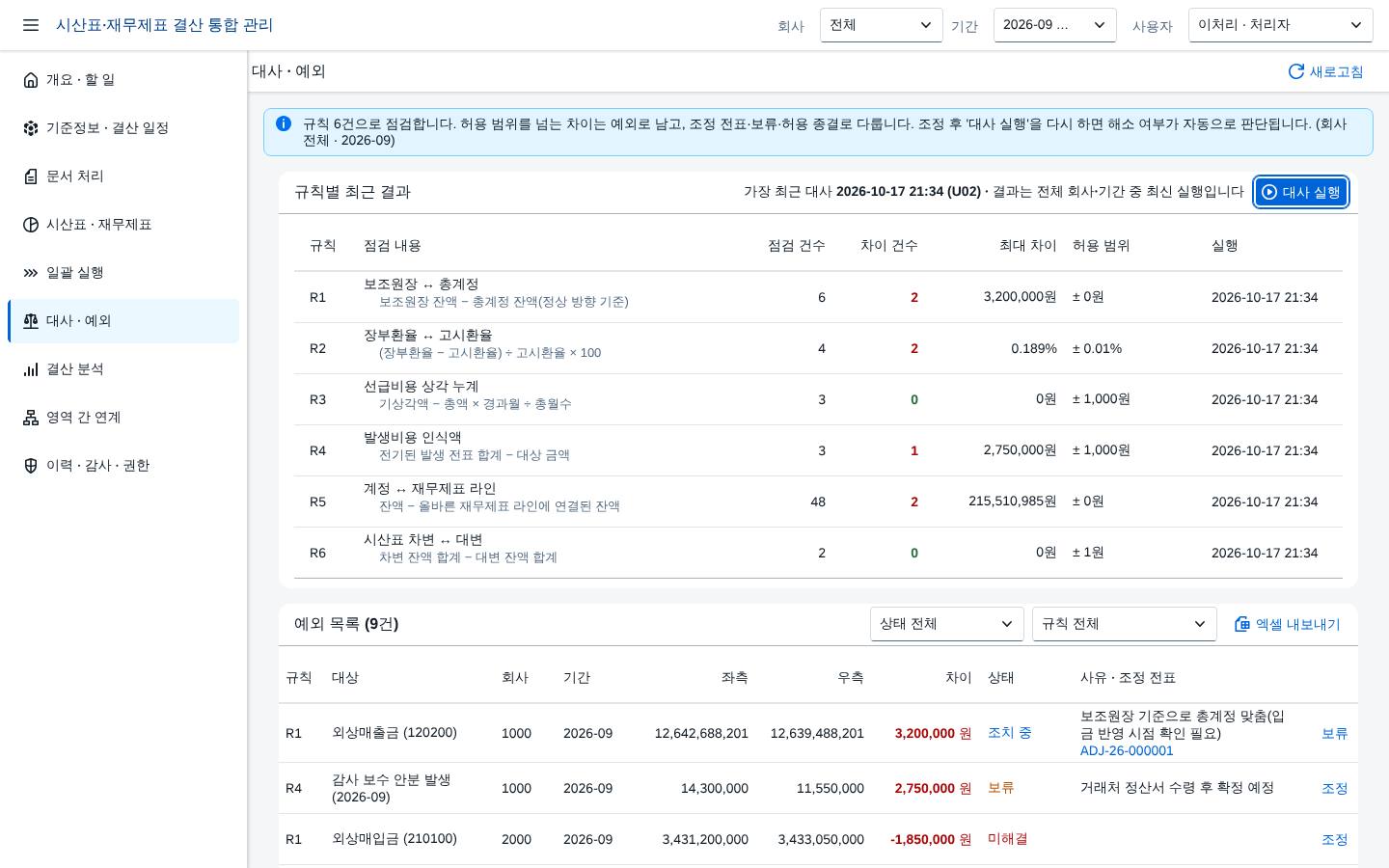The height and width of the screenshot is (868, 1389).
Task: Open the 사용자 dropdown showing 이처리 · 처리자
Action: pyautogui.click(x=1280, y=25)
